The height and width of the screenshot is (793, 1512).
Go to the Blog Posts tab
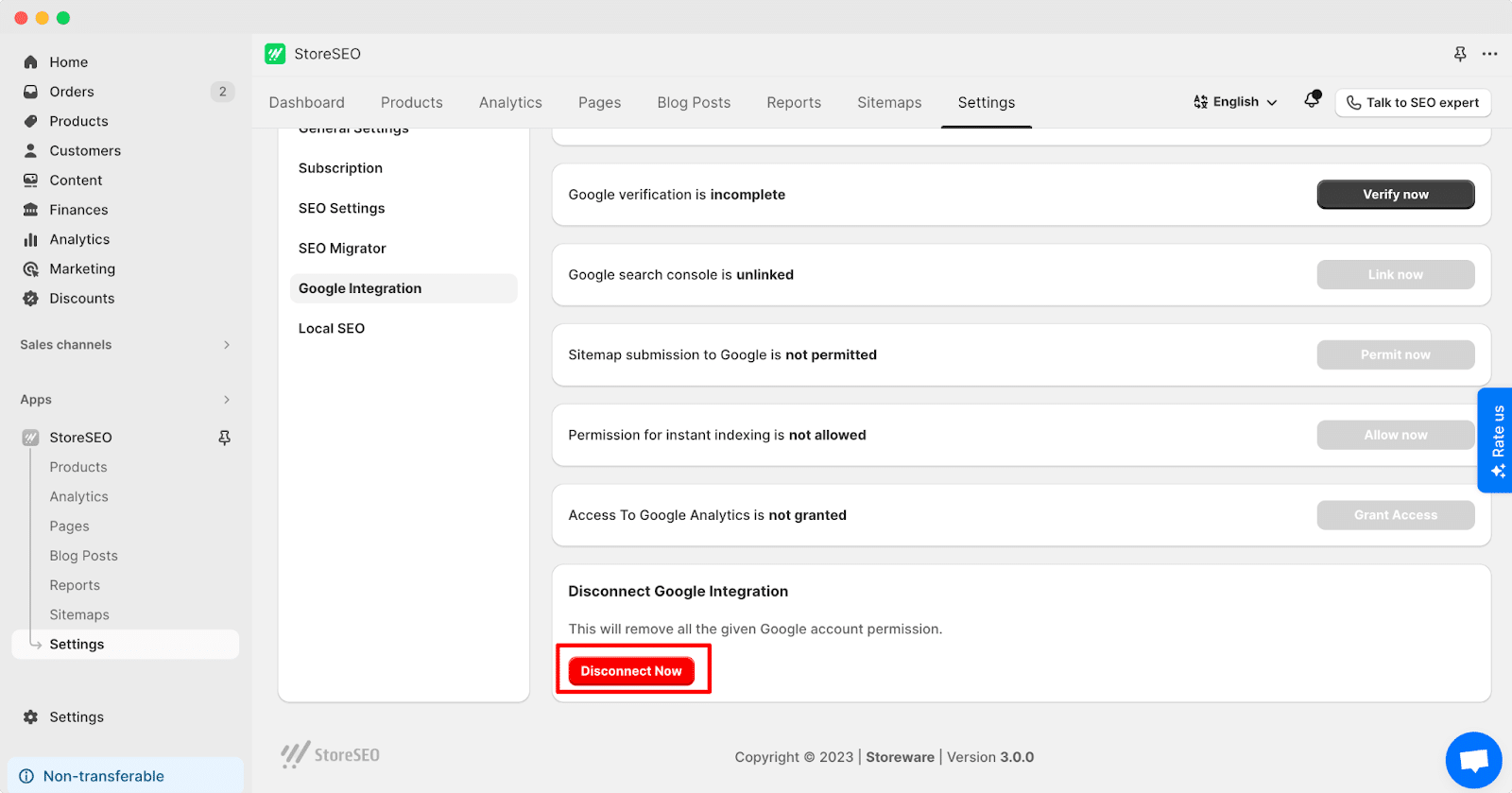pyautogui.click(x=694, y=102)
